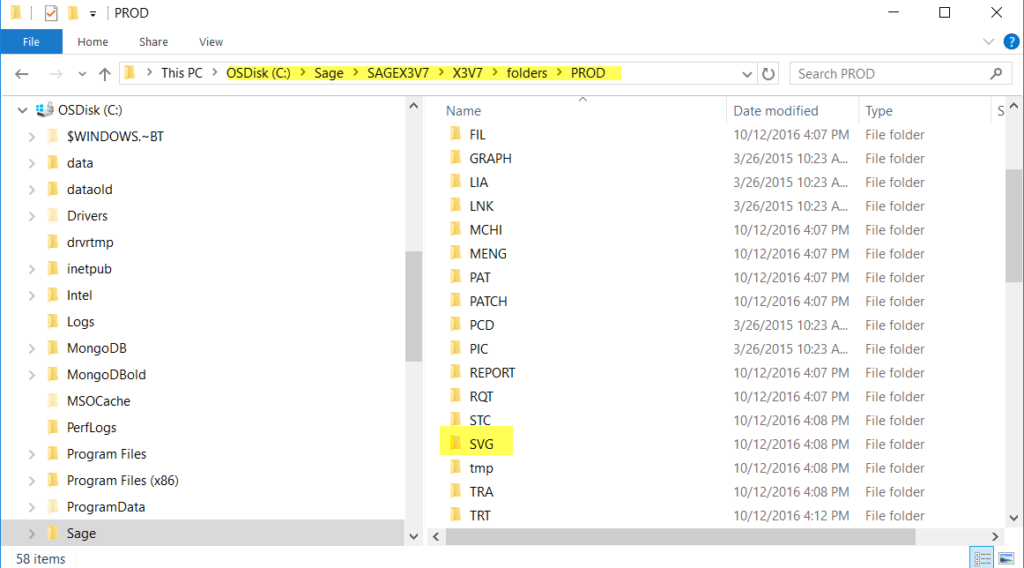Viewport: 1024px width, 568px height.
Task: Open the Recent locations dropdown
Action: (82, 74)
